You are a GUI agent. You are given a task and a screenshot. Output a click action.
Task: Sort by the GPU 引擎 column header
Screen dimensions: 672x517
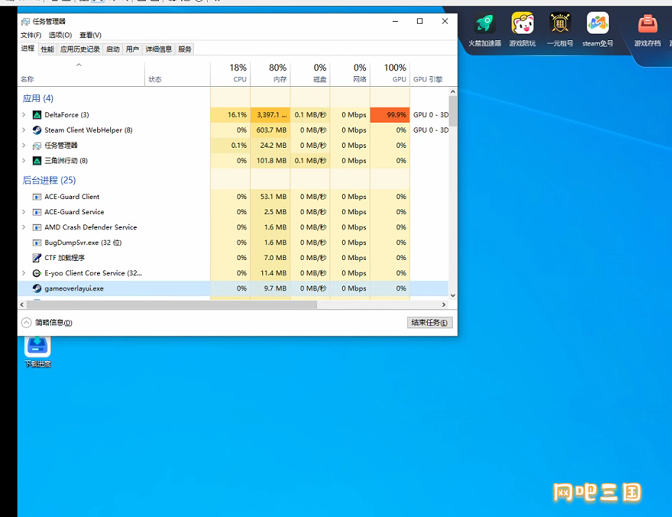click(x=429, y=73)
